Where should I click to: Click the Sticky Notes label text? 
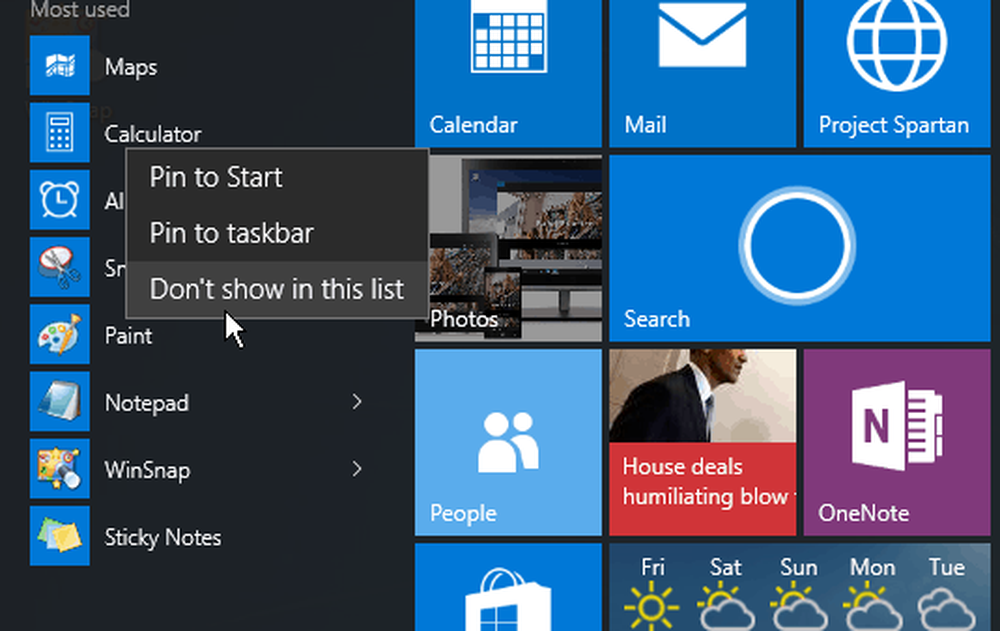(163, 538)
